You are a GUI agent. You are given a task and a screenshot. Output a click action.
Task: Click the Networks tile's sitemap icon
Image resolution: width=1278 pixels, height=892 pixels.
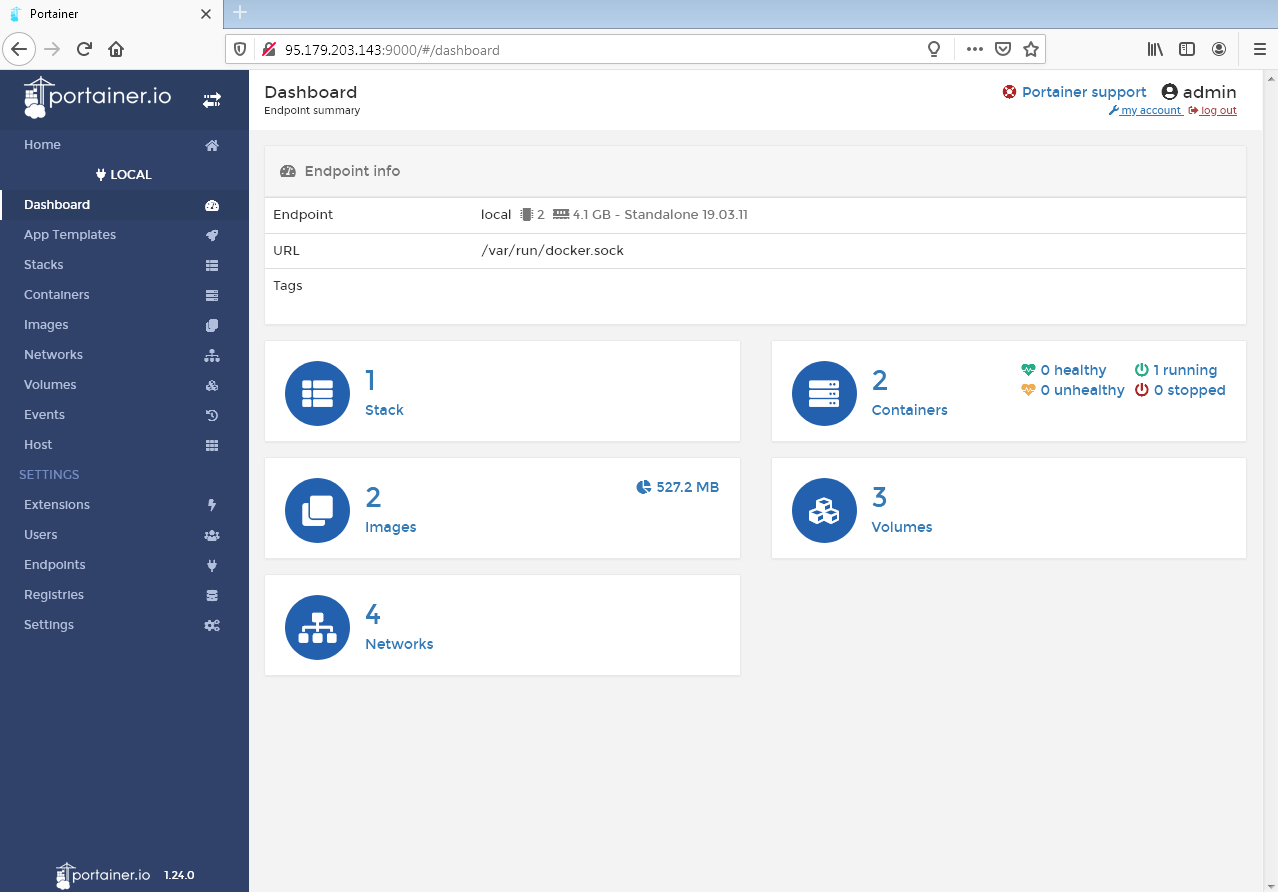tap(317, 627)
